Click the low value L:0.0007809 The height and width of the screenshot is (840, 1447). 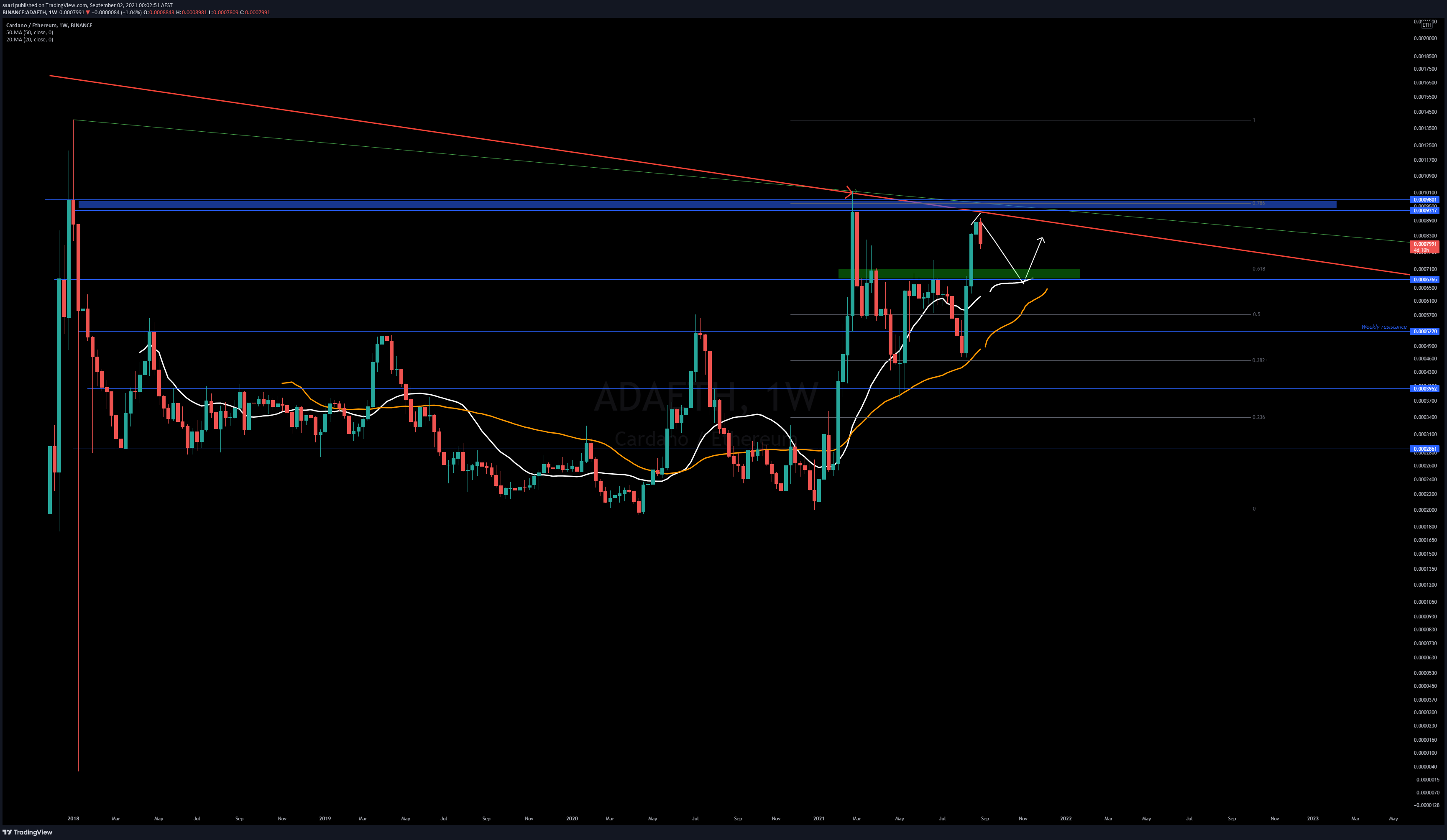[223, 12]
